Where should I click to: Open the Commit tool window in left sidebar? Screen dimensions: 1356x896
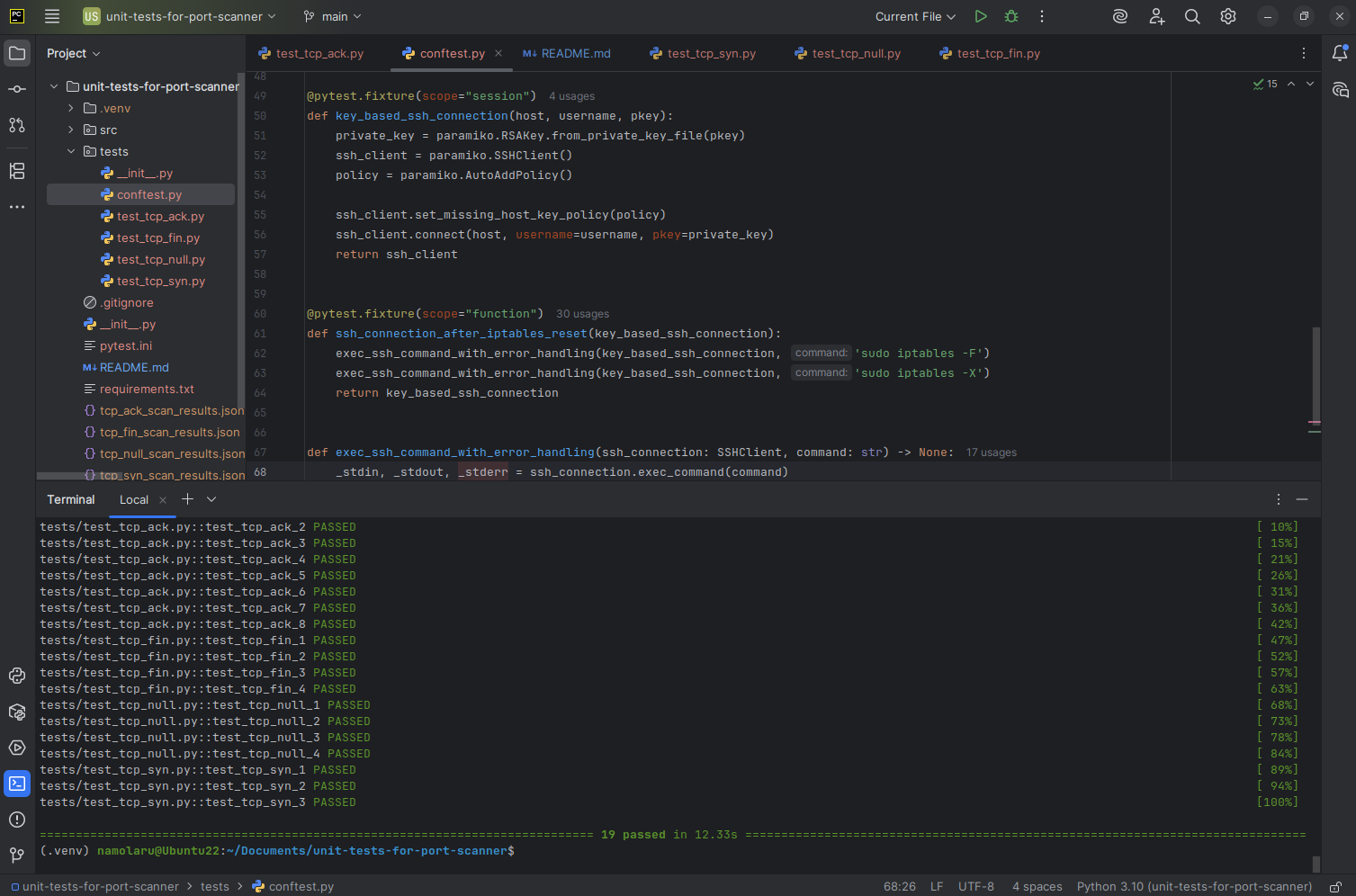(x=17, y=89)
